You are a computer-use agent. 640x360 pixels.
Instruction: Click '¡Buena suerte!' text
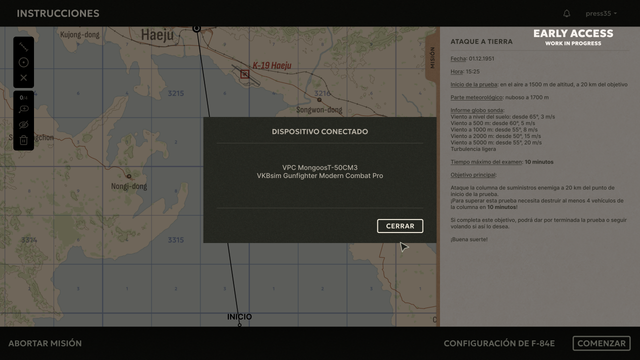[x=469, y=239]
